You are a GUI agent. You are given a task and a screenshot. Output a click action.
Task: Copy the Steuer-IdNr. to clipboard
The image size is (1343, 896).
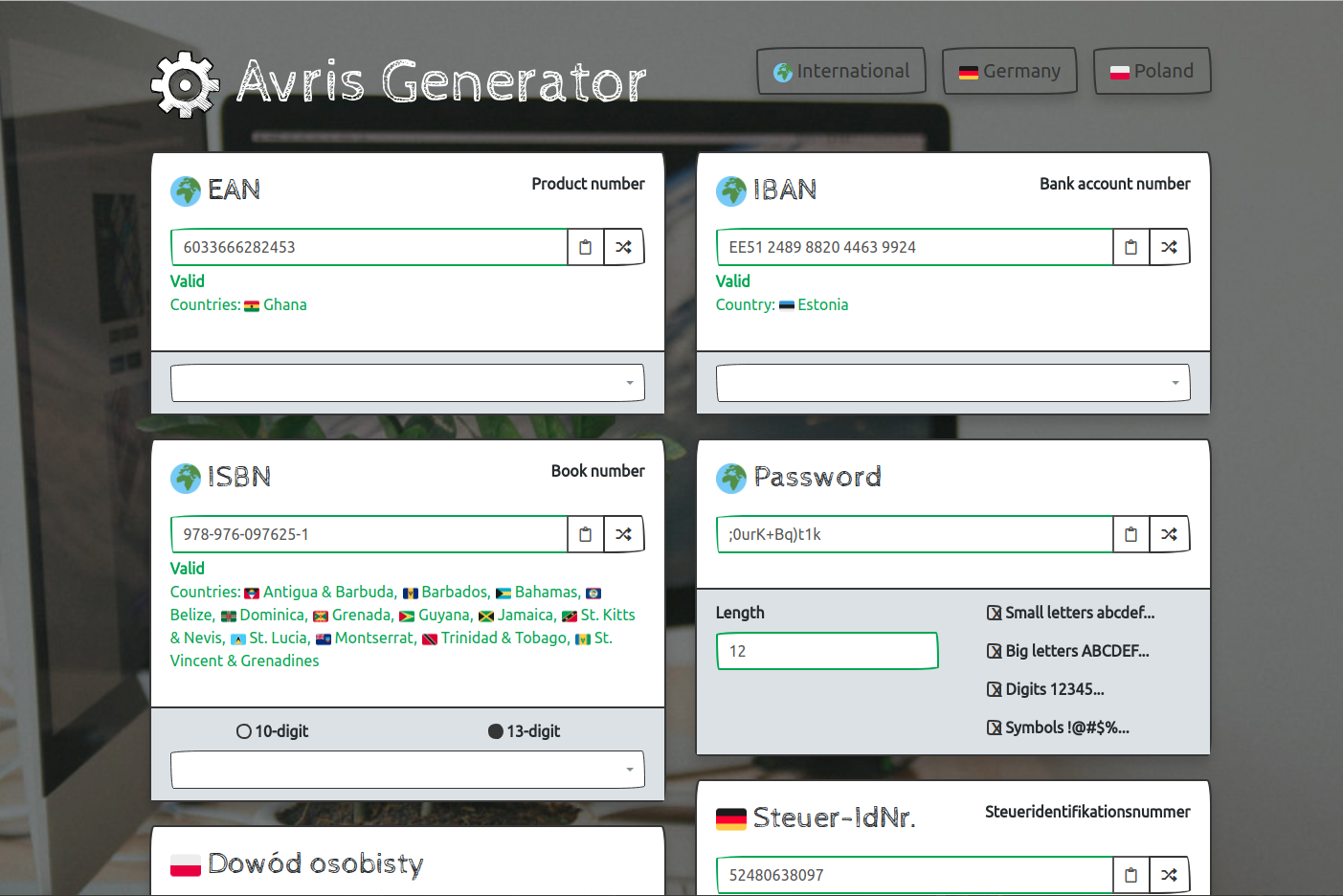[x=1131, y=875]
